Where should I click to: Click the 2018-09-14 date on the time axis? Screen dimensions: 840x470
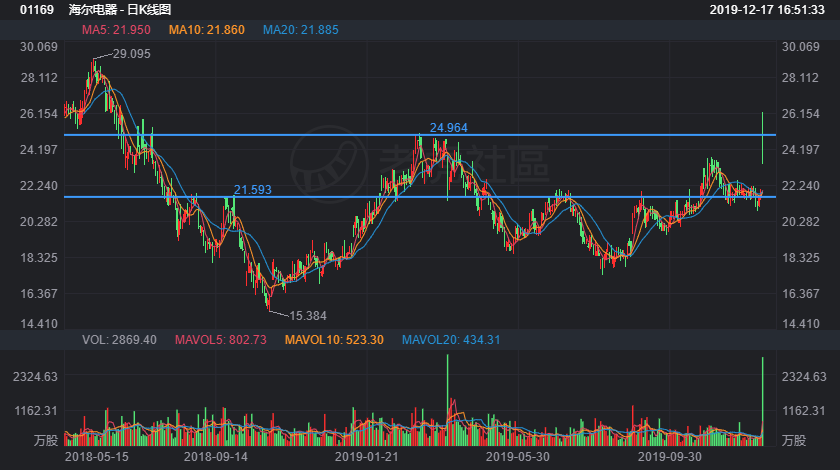pos(215,456)
